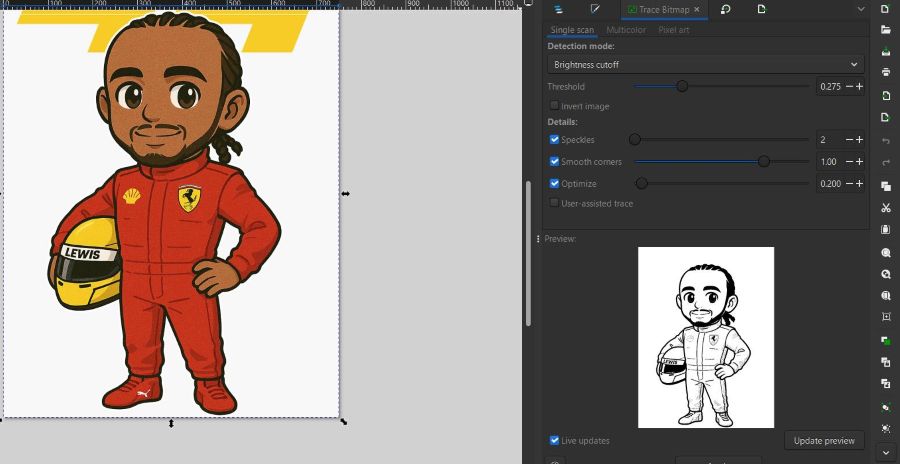The height and width of the screenshot is (464, 900).
Task: Open the Export dock tab icon
Action: click(x=761, y=9)
